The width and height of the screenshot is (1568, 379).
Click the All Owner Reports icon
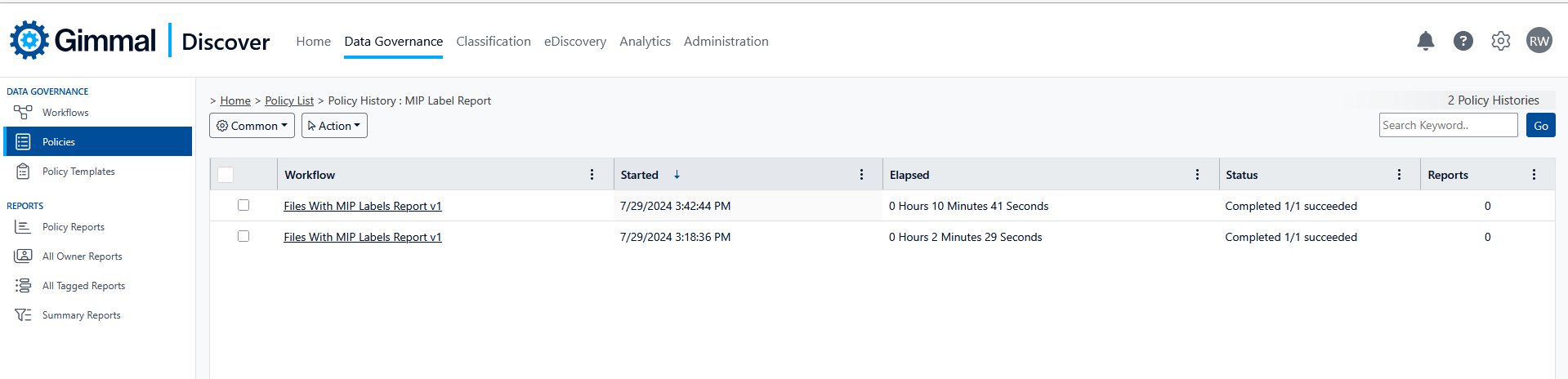pyautogui.click(x=23, y=256)
